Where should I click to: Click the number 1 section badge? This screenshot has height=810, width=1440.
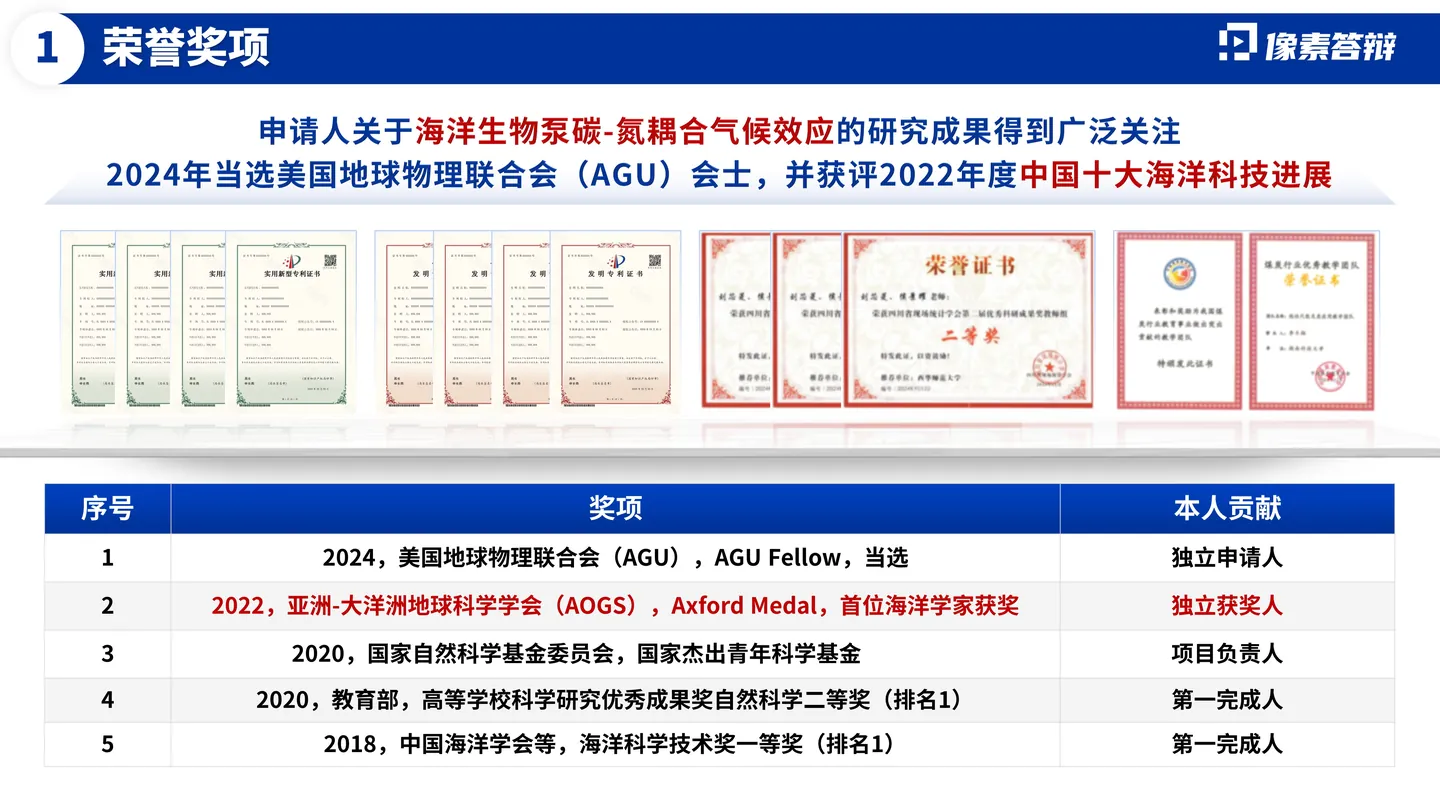click(x=46, y=49)
